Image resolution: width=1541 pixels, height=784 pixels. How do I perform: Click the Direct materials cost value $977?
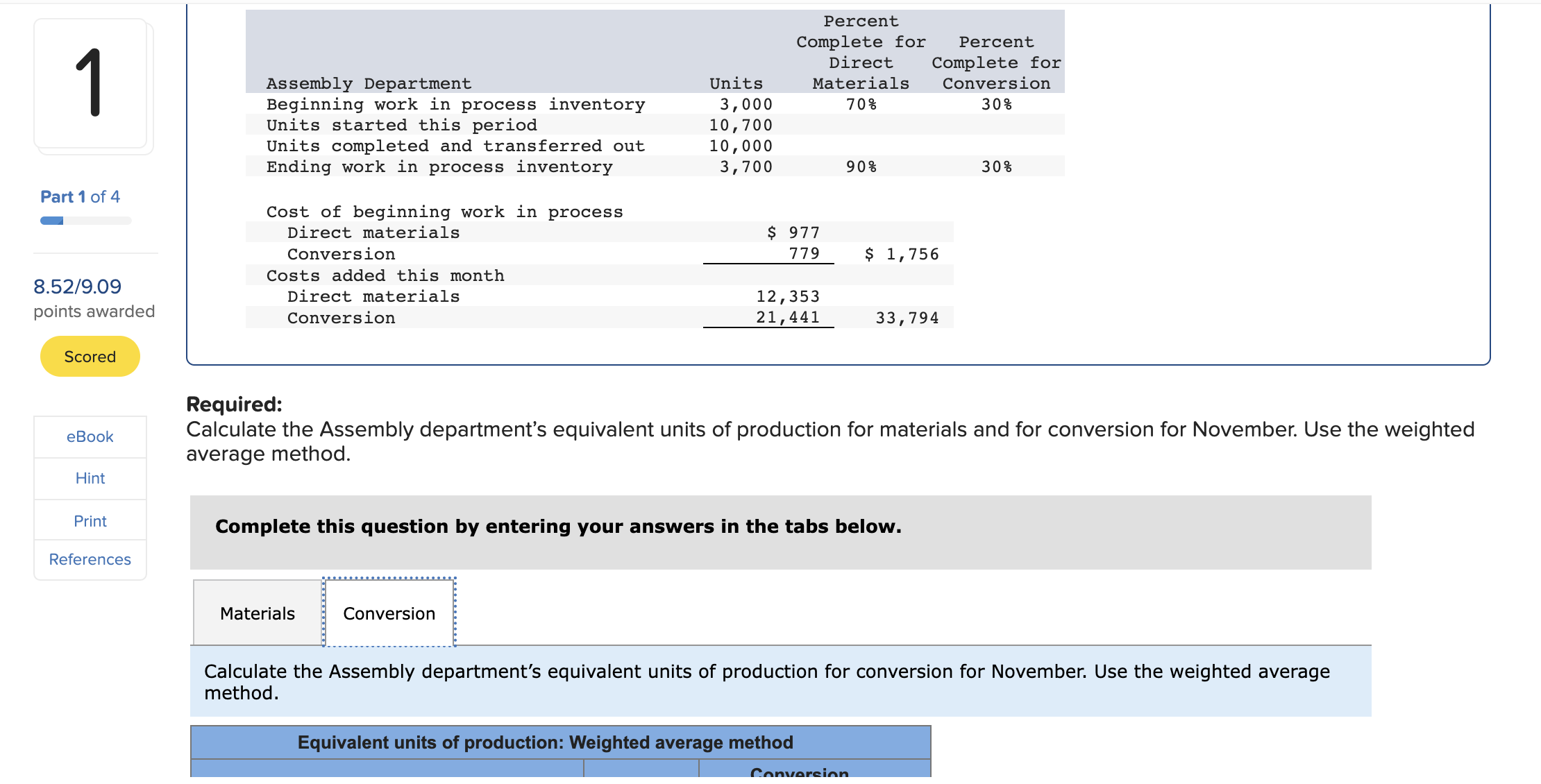793,232
